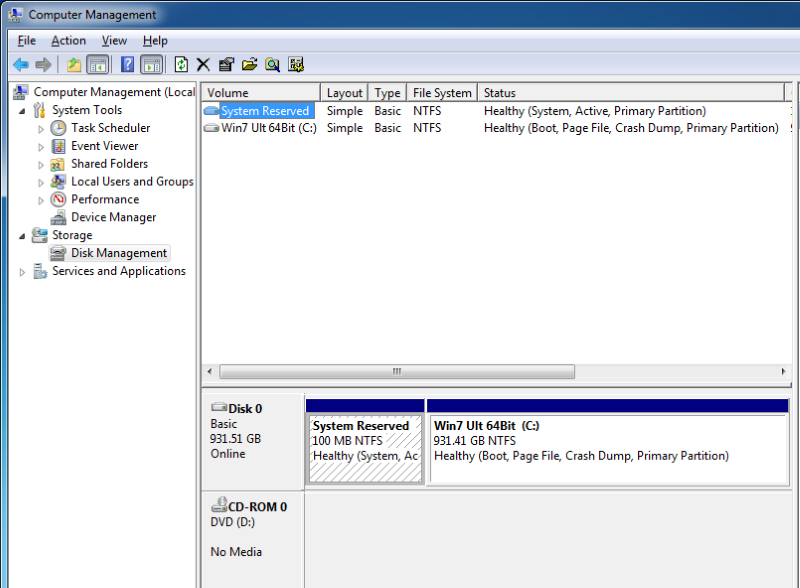Screen dimensions: 800x588
Task: Open the Action menu
Action: pos(68,40)
